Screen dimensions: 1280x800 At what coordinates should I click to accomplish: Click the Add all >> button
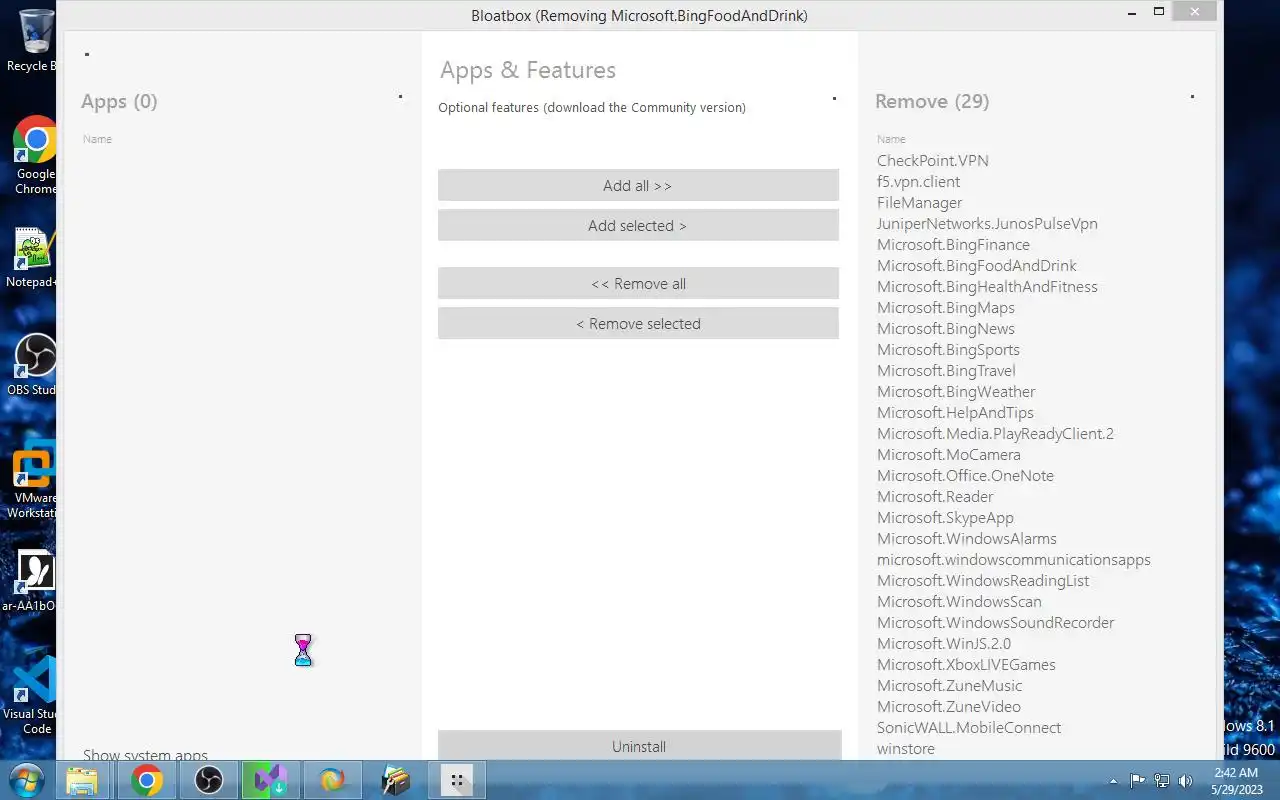tap(638, 185)
